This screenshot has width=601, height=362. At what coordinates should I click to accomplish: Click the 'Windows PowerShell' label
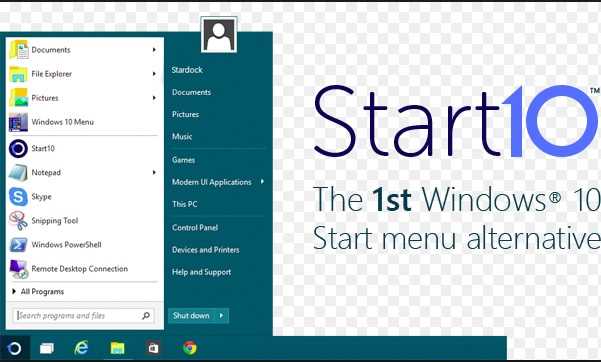tap(66, 245)
